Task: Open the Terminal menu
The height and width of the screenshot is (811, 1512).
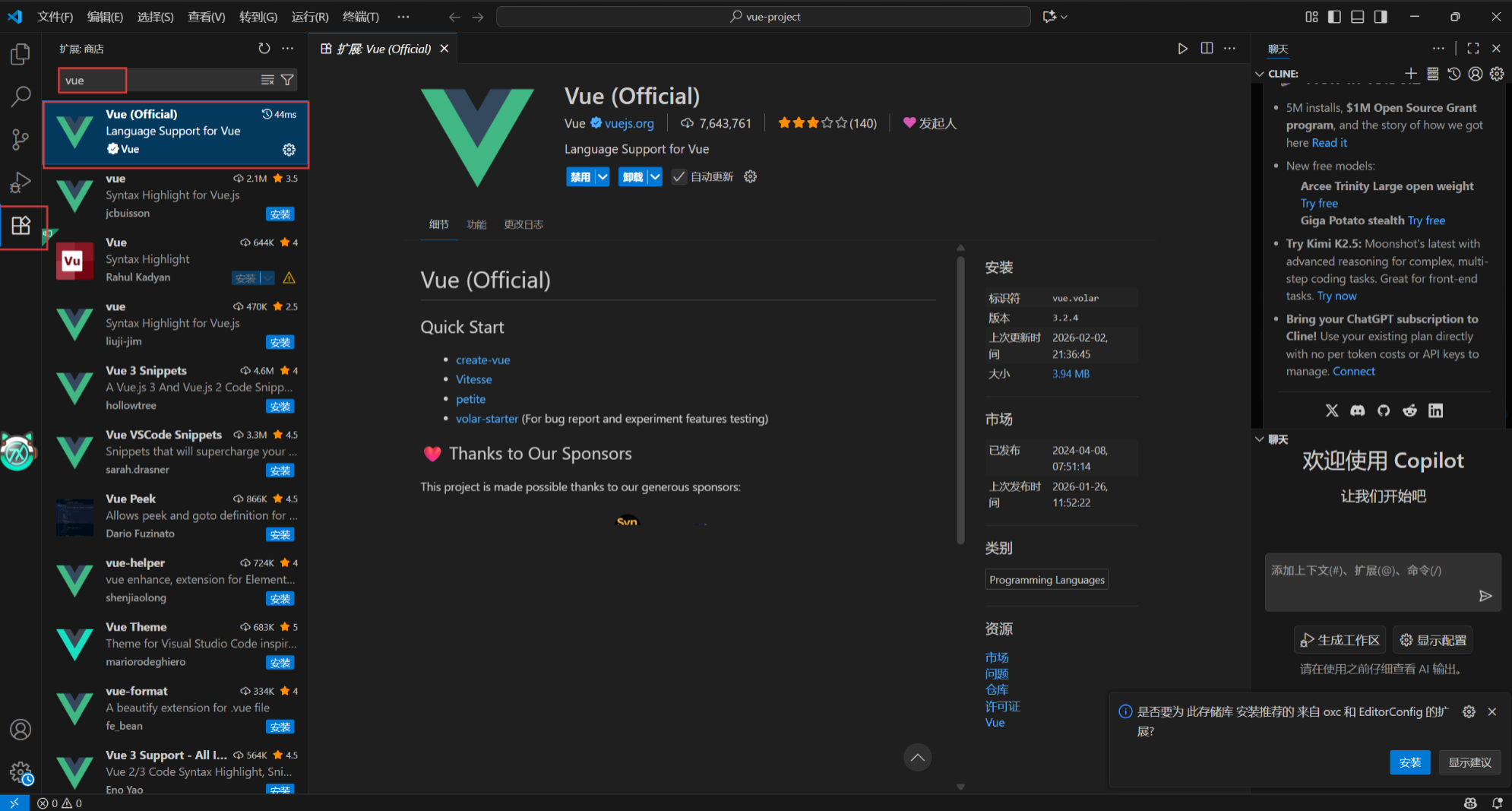Action: click(x=361, y=17)
